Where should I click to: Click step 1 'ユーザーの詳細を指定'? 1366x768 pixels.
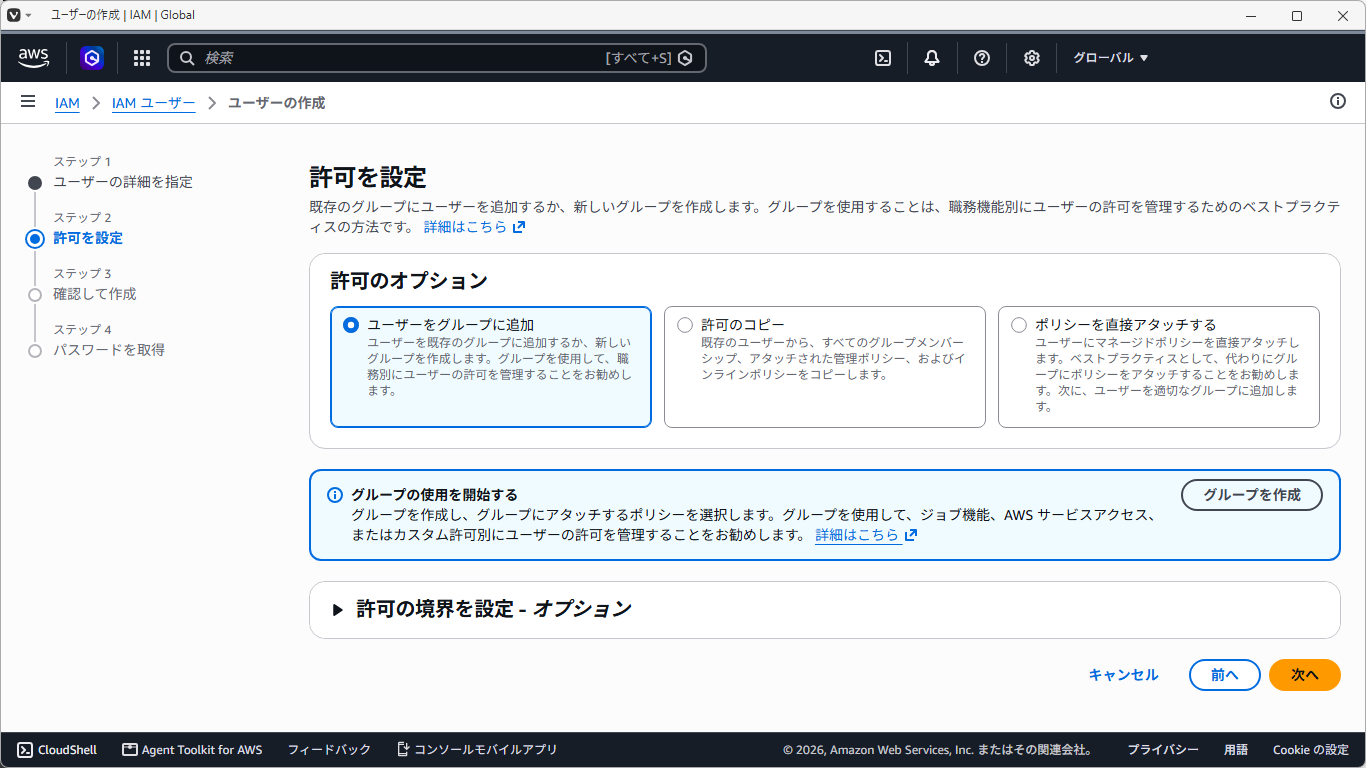coord(123,182)
